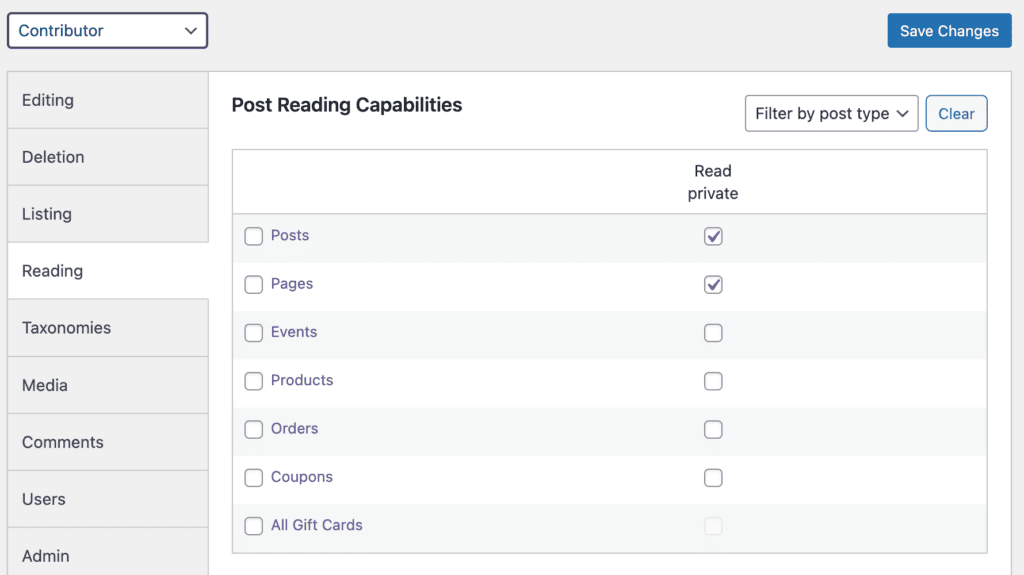Expand the Filter by post type dropdown

[831, 114]
